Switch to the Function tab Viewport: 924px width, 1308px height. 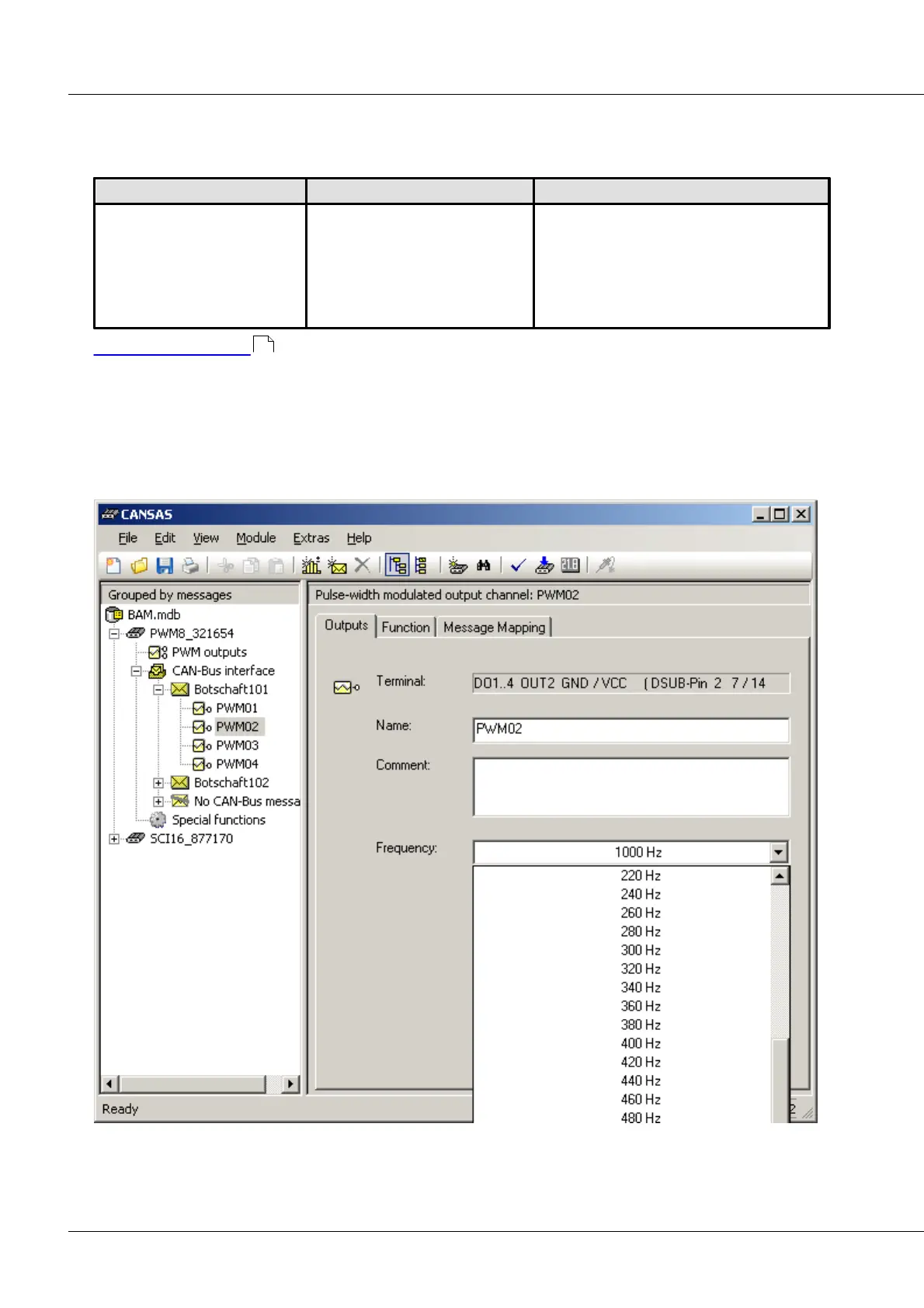(405, 627)
